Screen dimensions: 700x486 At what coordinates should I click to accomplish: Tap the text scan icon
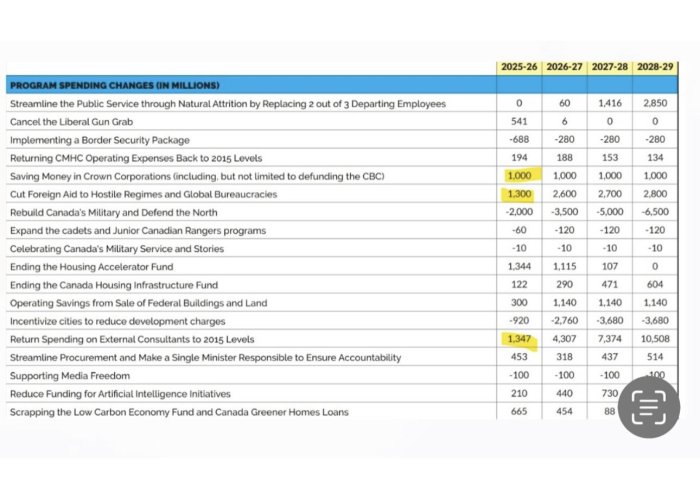pos(648,408)
